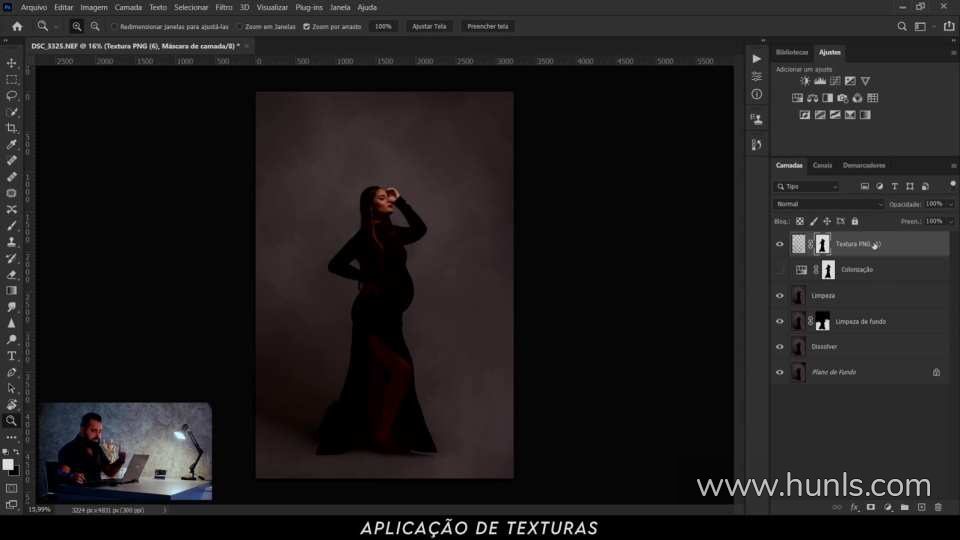Open the layer styles fx menu
The width and height of the screenshot is (960, 540).
[854, 507]
